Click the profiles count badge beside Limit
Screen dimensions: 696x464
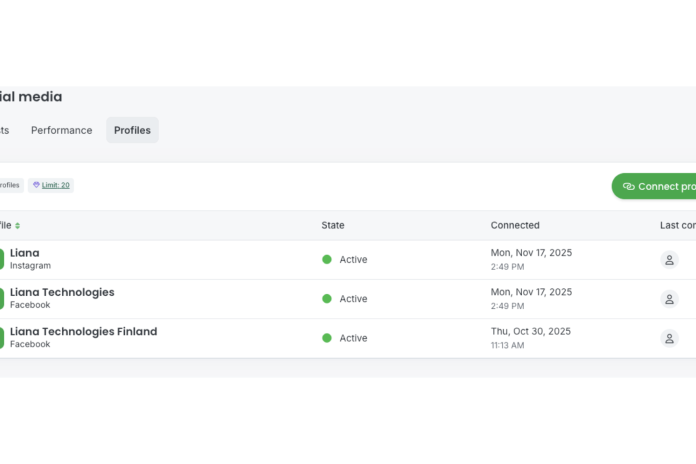tap(9, 185)
